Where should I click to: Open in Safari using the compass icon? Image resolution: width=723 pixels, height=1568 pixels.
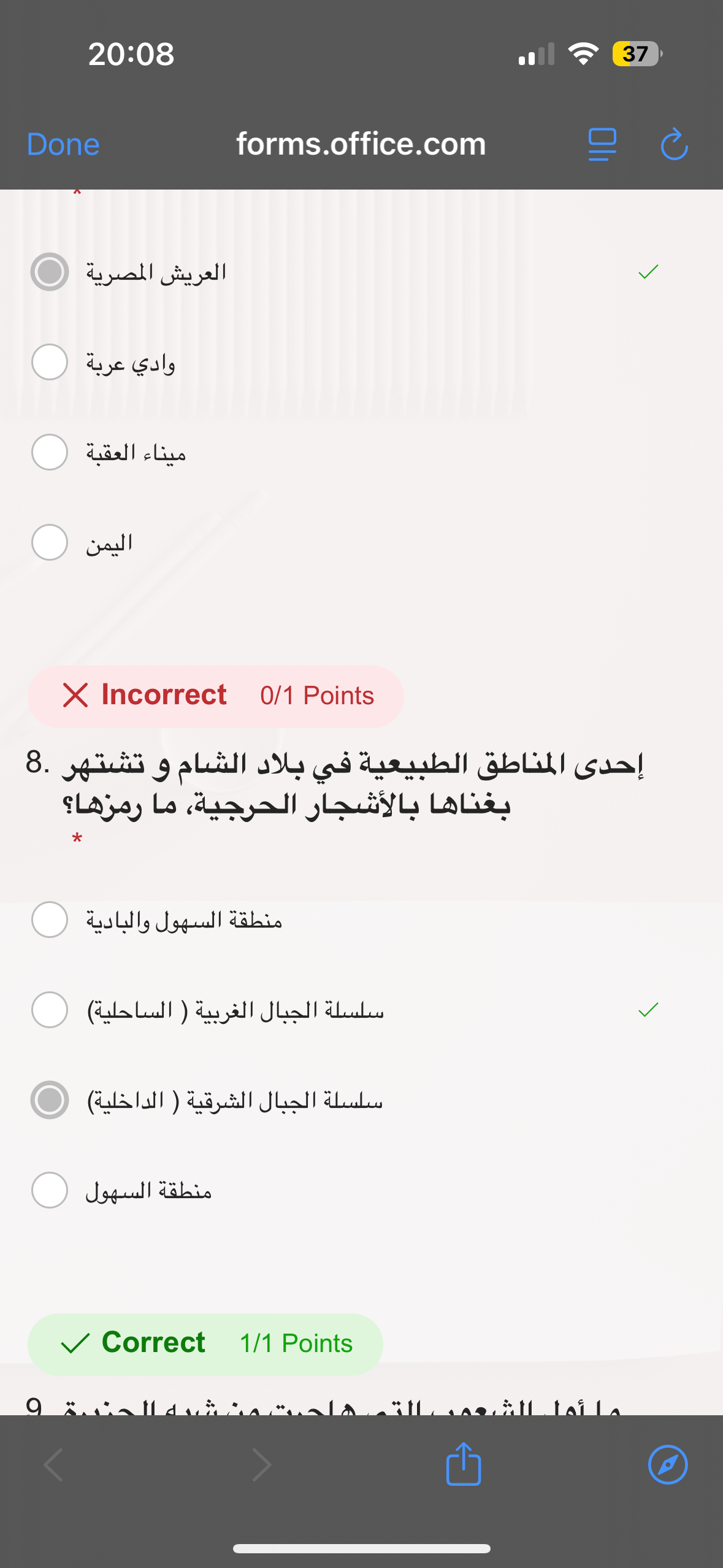coord(668,1464)
